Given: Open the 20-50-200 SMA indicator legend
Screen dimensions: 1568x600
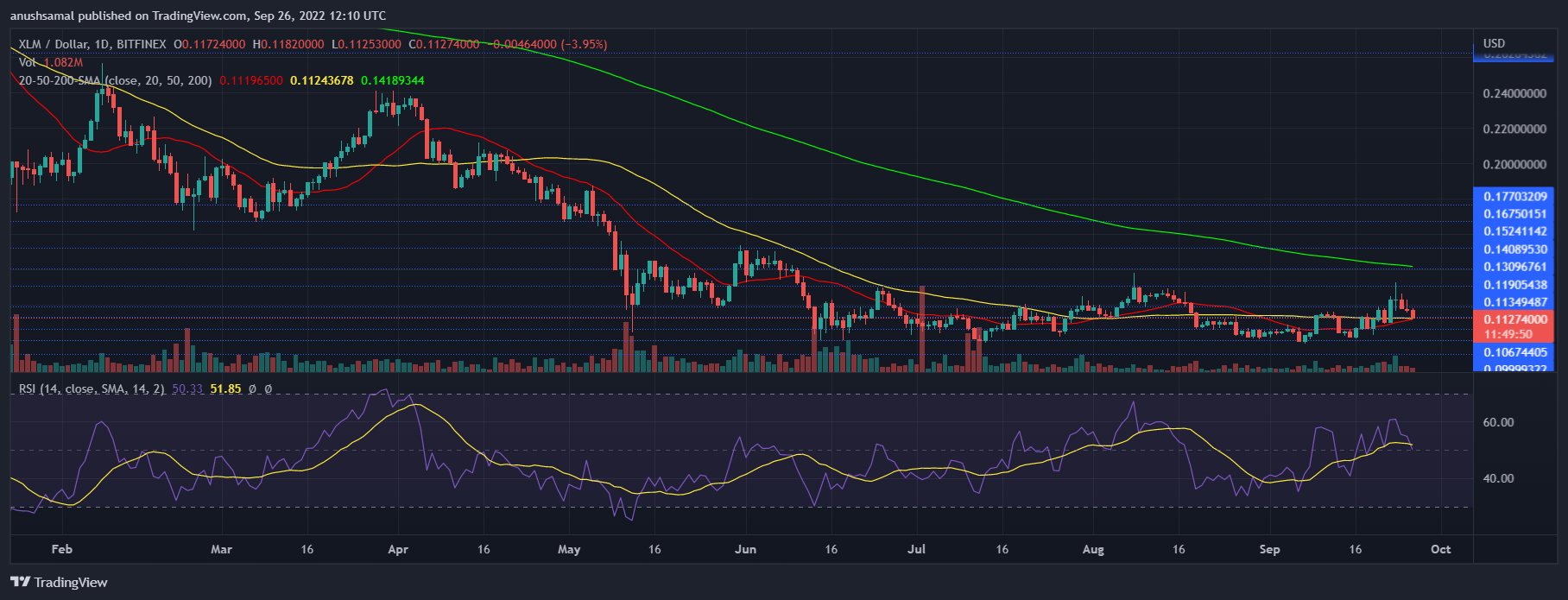Looking at the screenshot, I should [116, 80].
